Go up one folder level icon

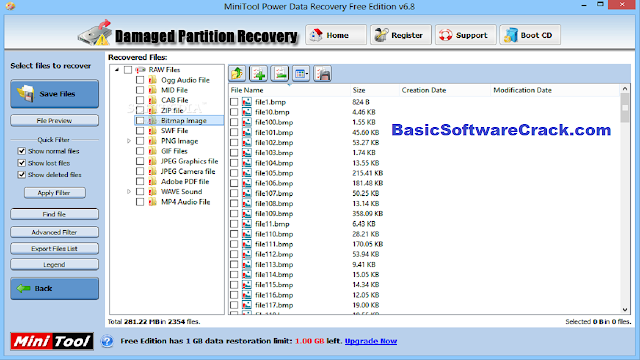(x=237, y=74)
